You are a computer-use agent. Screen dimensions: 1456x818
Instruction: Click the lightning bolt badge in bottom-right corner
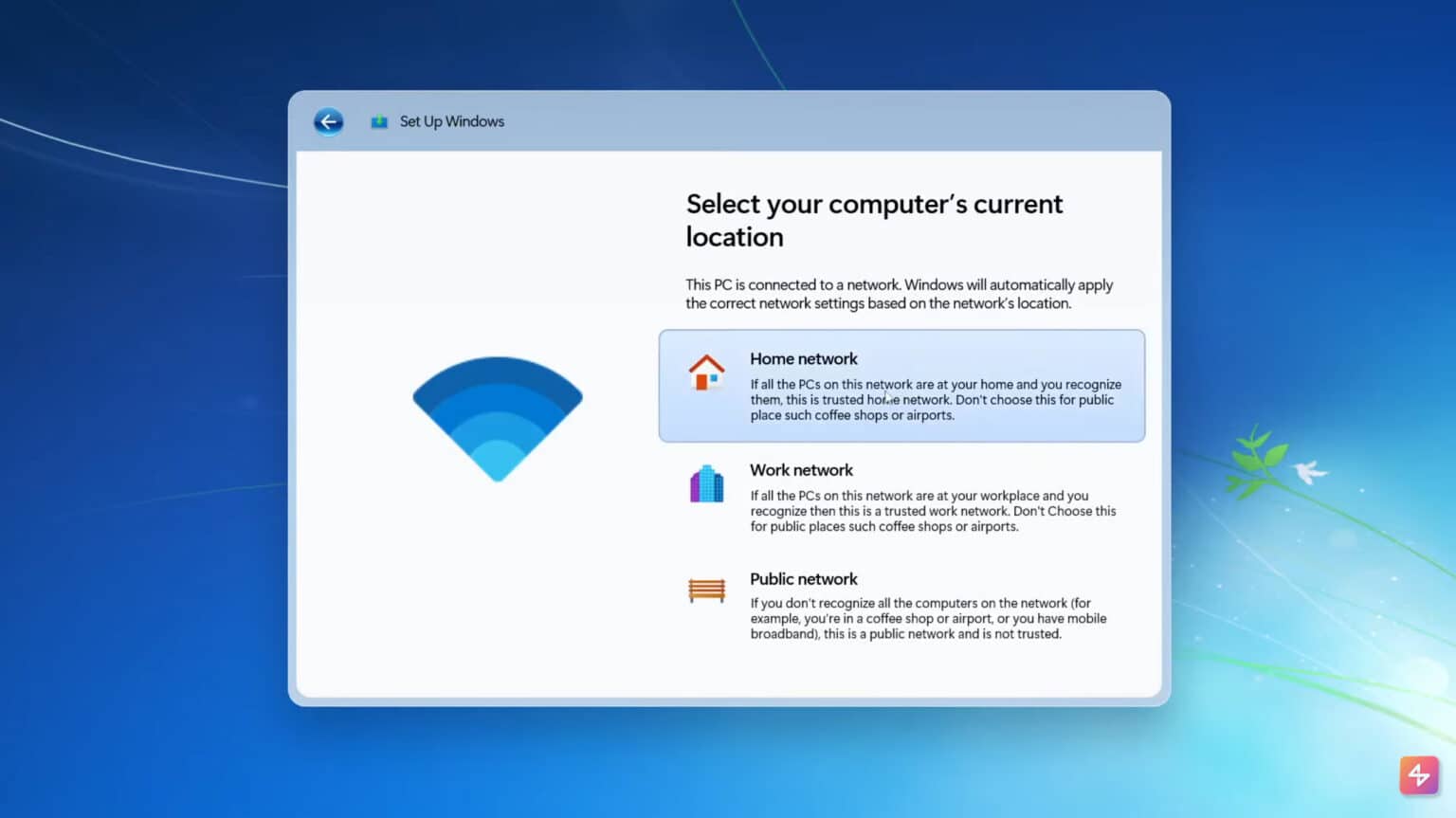coord(1418,775)
